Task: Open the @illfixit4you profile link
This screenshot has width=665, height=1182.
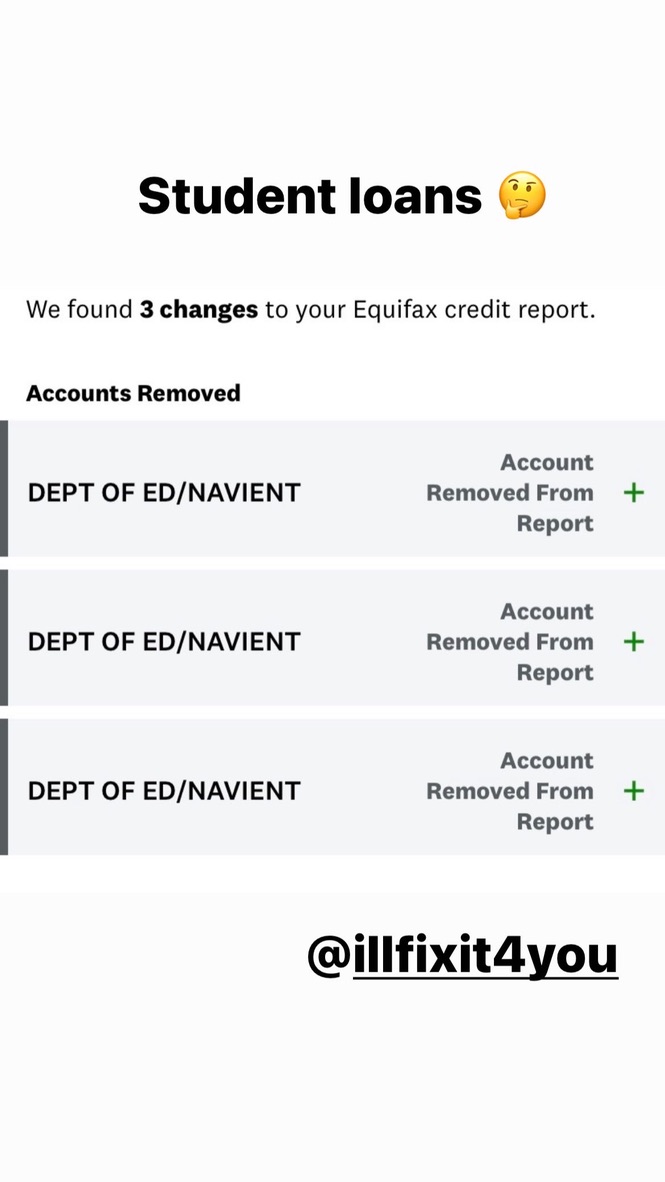Action: click(462, 956)
